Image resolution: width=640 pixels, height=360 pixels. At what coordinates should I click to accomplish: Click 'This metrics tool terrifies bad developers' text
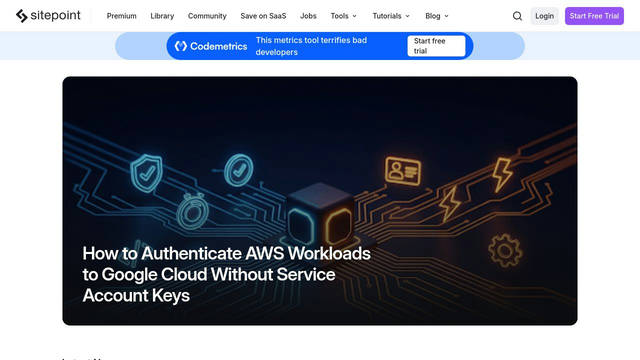click(x=311, y=46)
